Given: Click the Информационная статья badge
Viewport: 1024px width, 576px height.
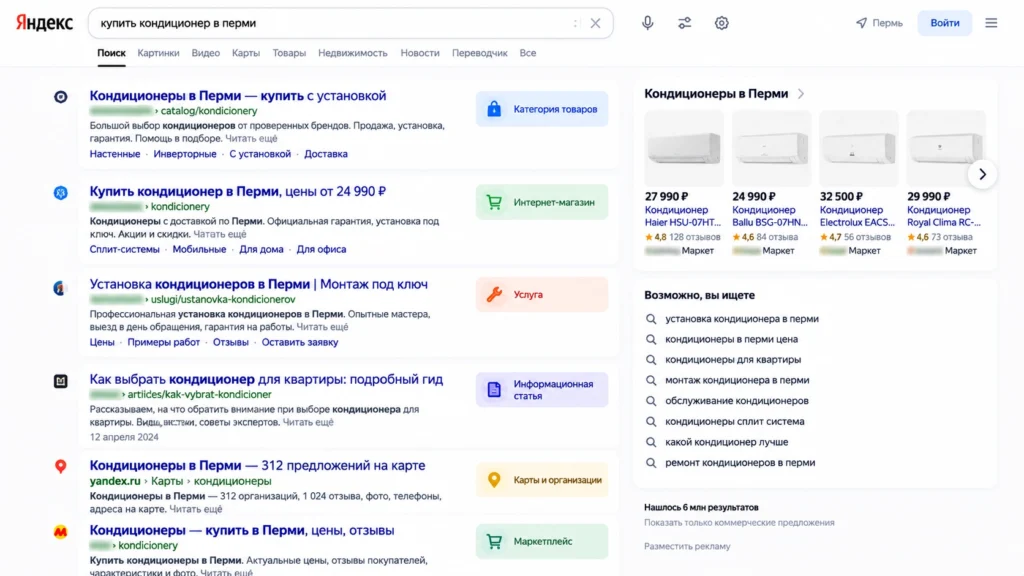Looking at the screenshot, I should [x=541, y=390].
